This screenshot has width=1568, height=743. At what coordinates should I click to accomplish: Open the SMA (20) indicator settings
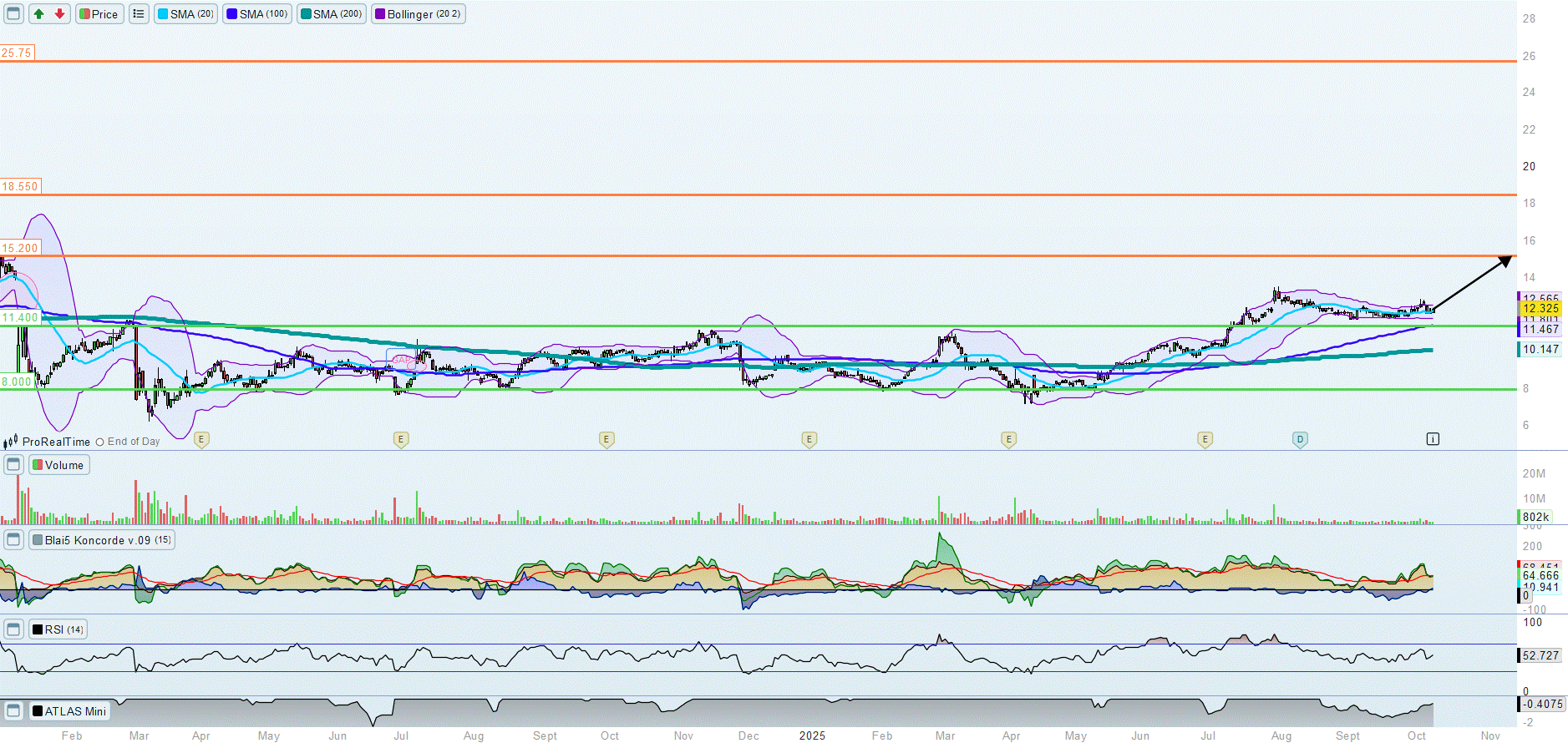(185, 14)
